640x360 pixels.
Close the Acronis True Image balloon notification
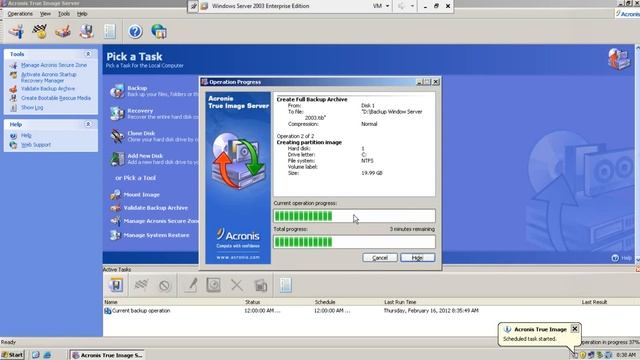point(575,329)
